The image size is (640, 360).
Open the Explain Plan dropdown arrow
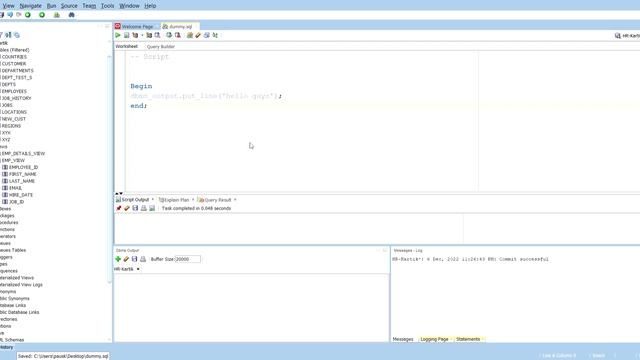[142, 36]
